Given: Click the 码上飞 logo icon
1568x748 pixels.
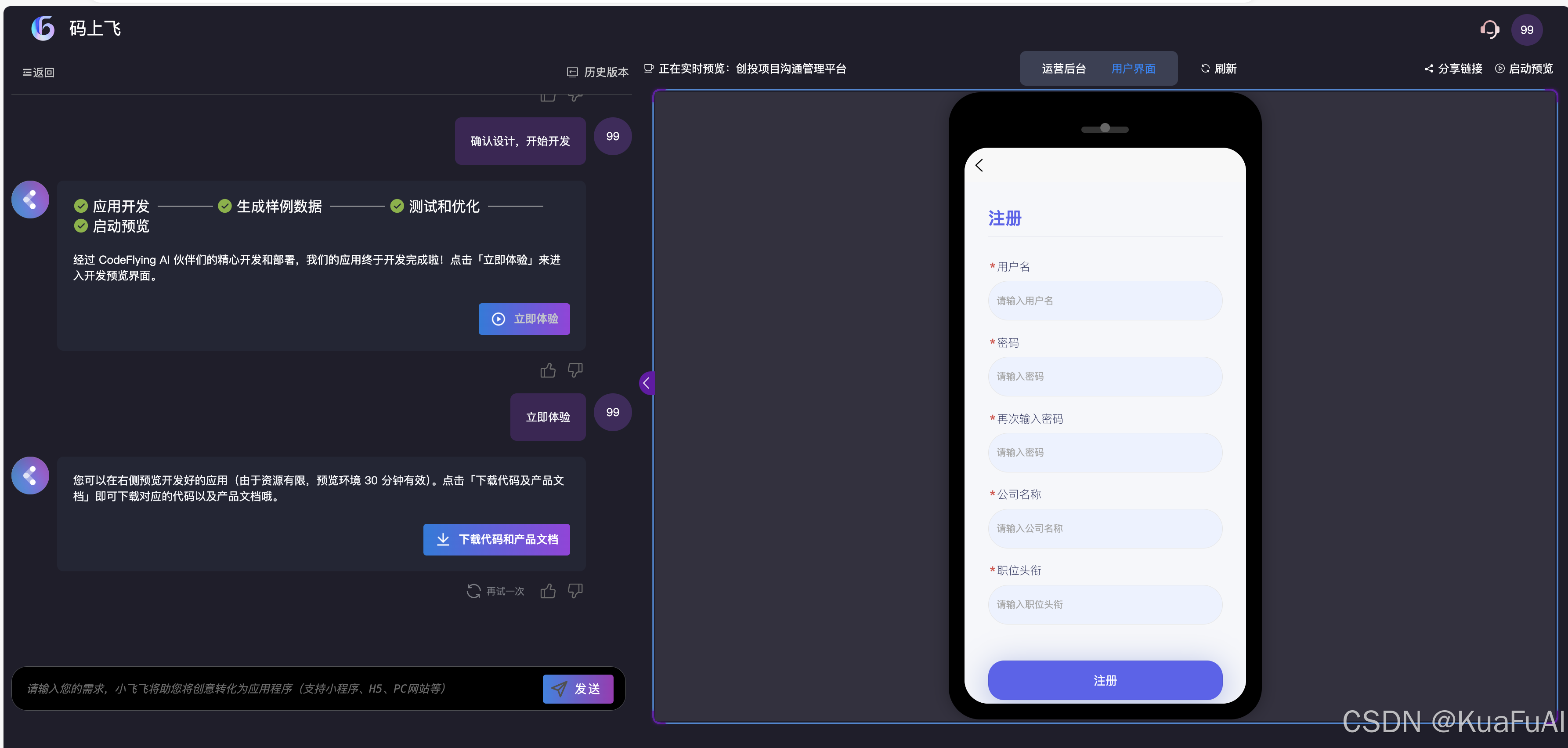Looking at the screenshot, I should click(x=43, y=28).
